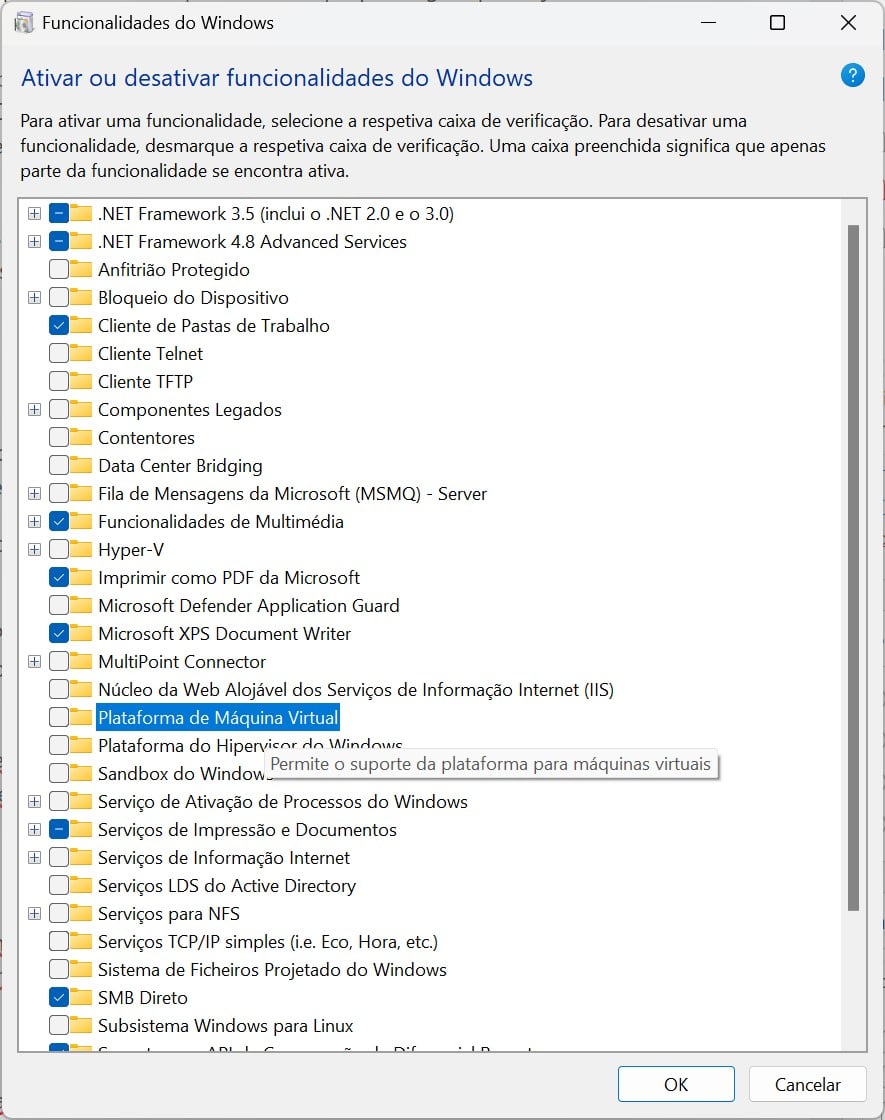Image resolution: width=885 pixels, height=1120 pixels.
Task: Expand the .NET Framework 3.5 tree node
Action: (x=34, y=214)
